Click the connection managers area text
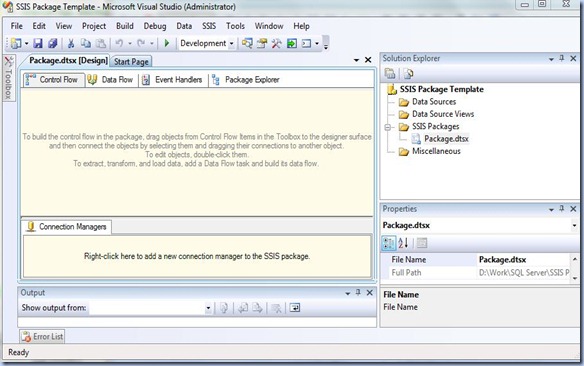The width and height of the screenshot is (584, 366). click(x=197, y=256)
